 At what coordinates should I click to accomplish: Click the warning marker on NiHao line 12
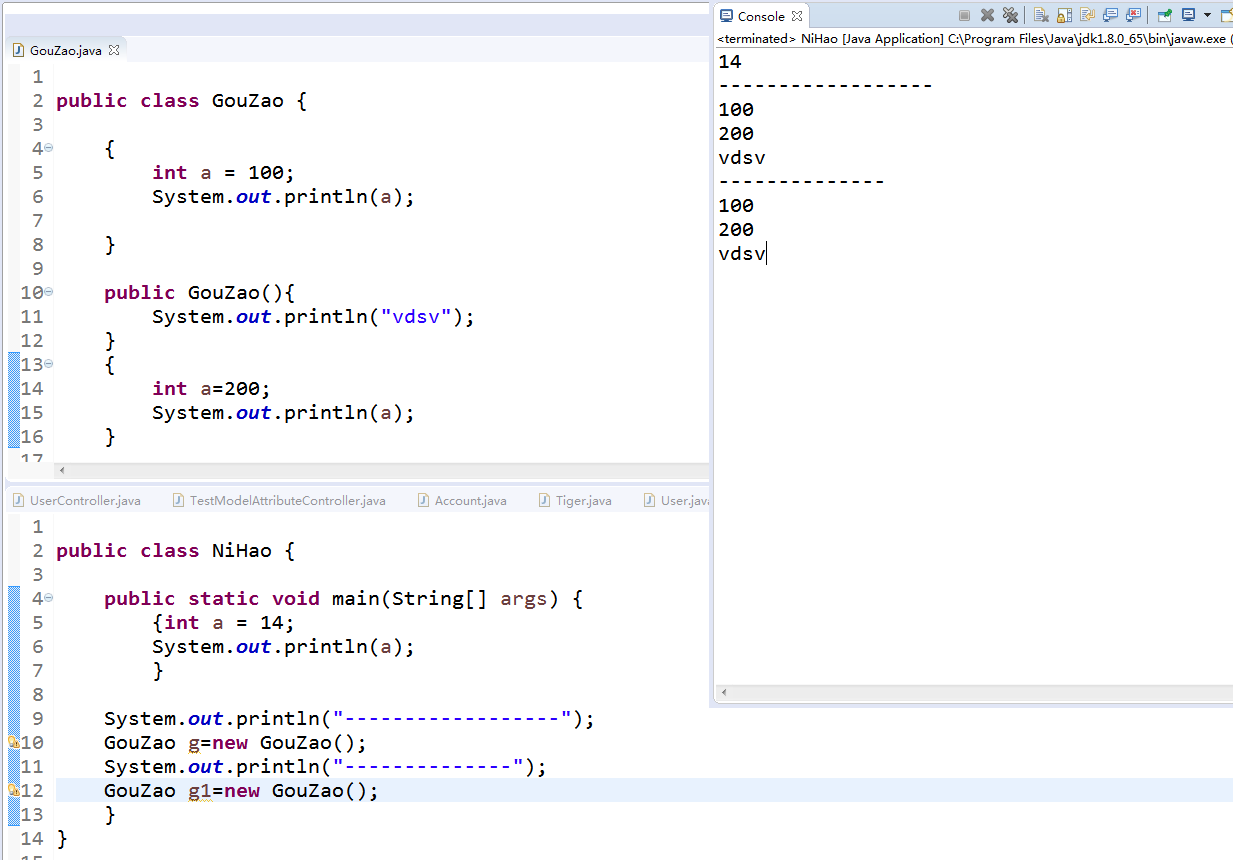13,791
